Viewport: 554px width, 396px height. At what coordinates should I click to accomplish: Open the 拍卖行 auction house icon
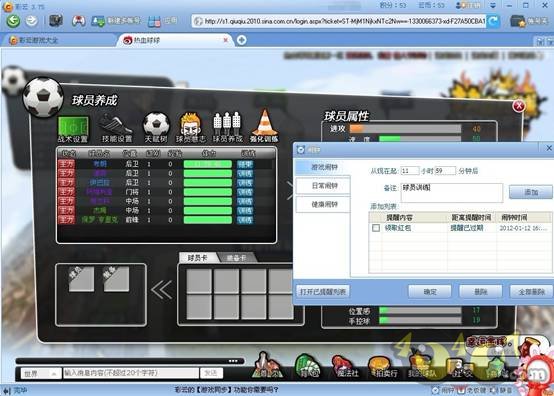click(384, 366)
